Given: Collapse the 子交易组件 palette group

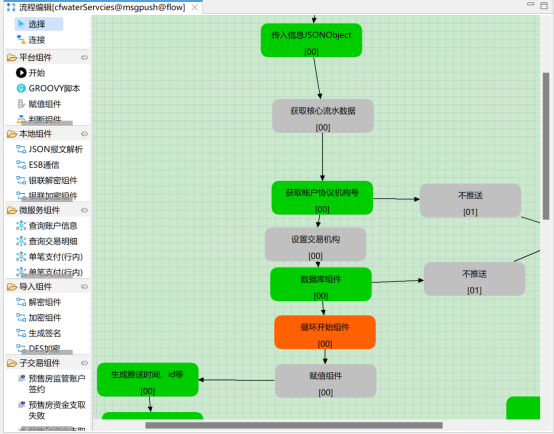Looking at the screenshot, I should click(47, 363).
